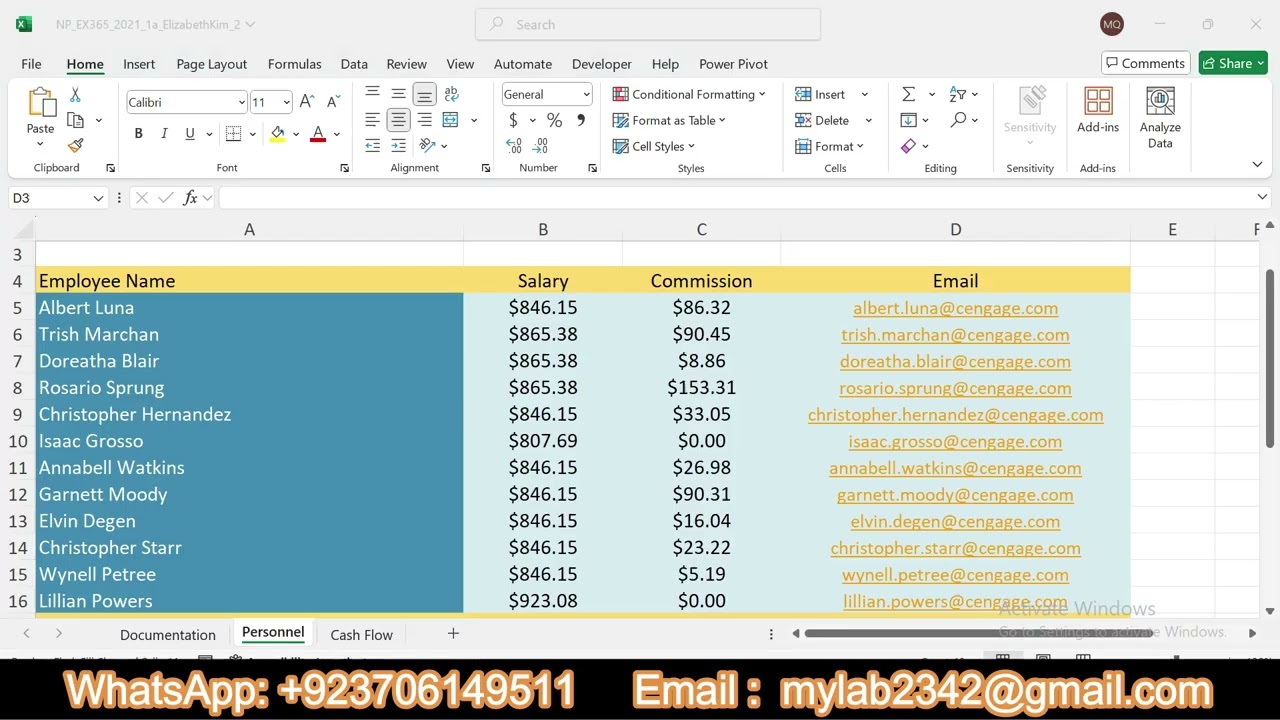Click the green Share button
The height and width of the screenshot is (720, 1280).
coord(1234,63)
